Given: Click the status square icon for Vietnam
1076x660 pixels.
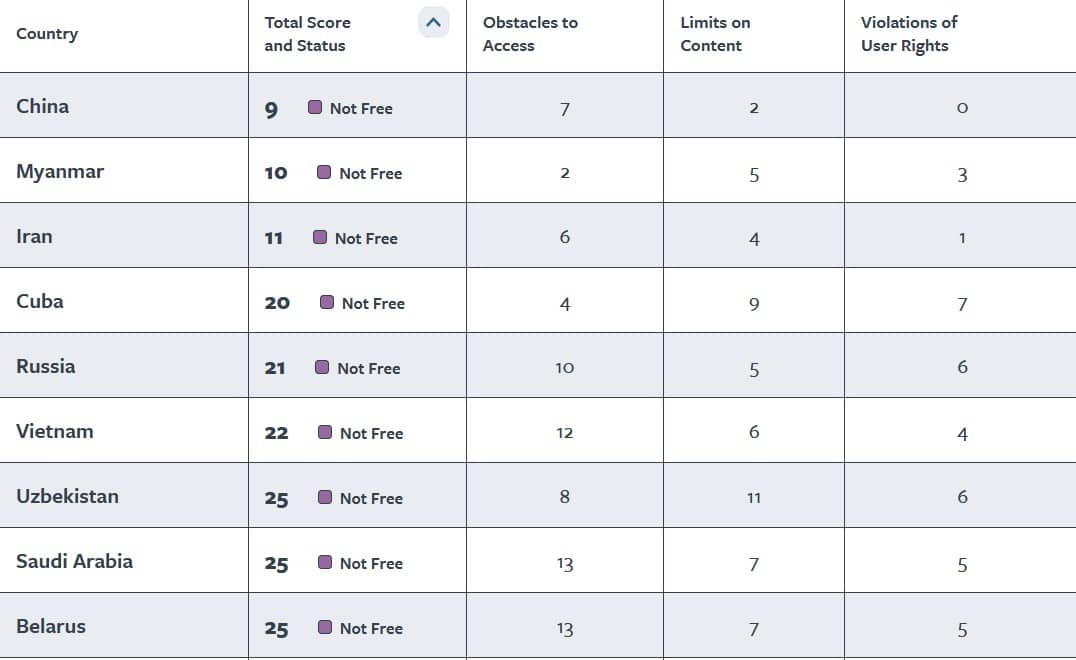Looking at the screenshot, I should coord(325,432).
